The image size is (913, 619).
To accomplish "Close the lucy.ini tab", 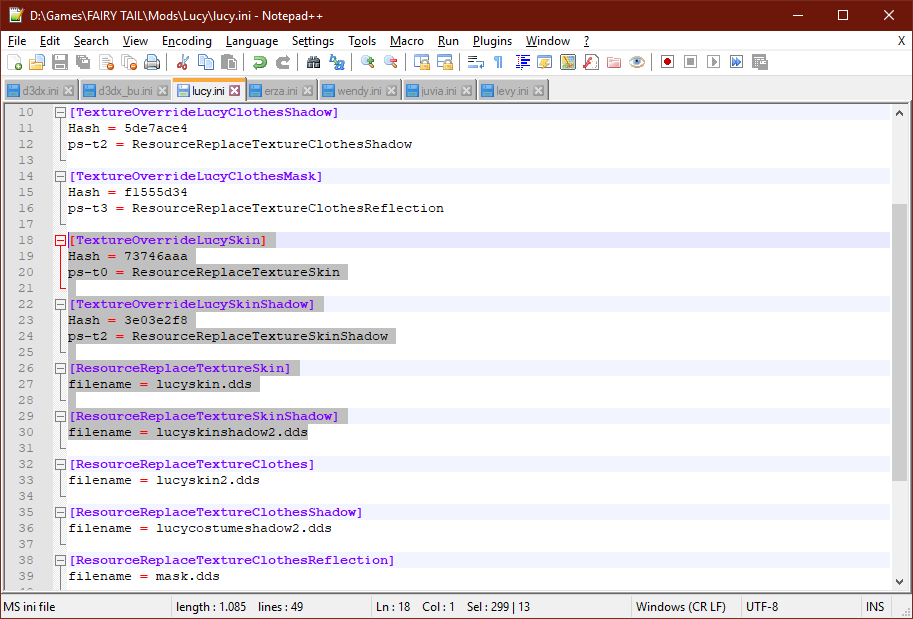I will pos(235,90).
